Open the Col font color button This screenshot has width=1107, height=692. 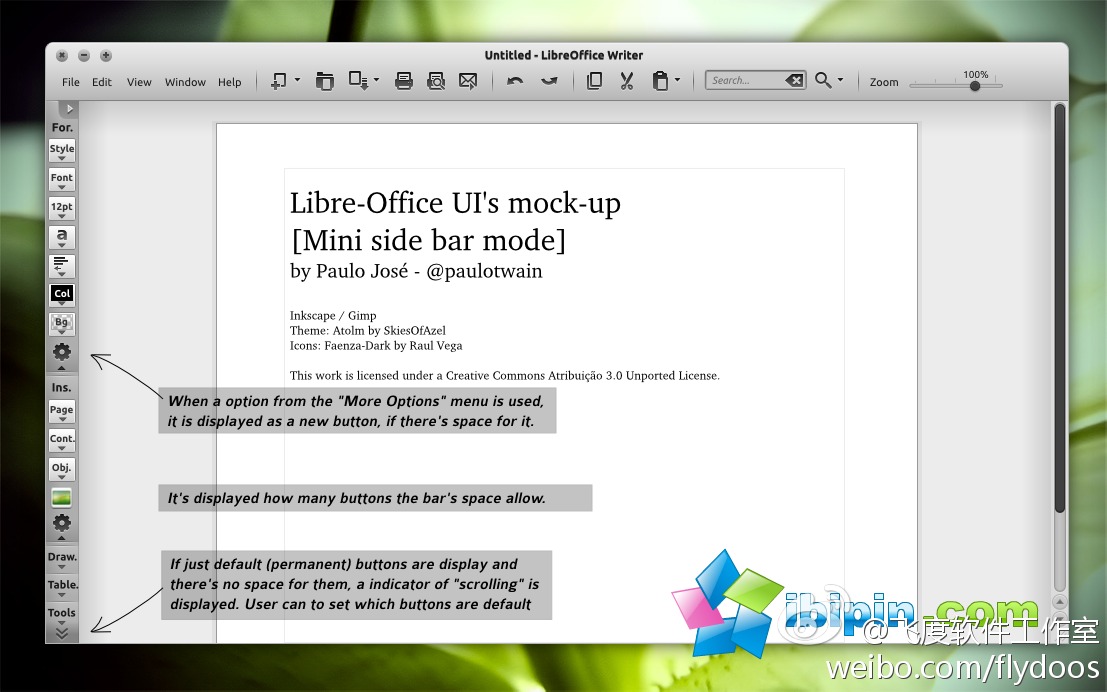coord(61,295)
